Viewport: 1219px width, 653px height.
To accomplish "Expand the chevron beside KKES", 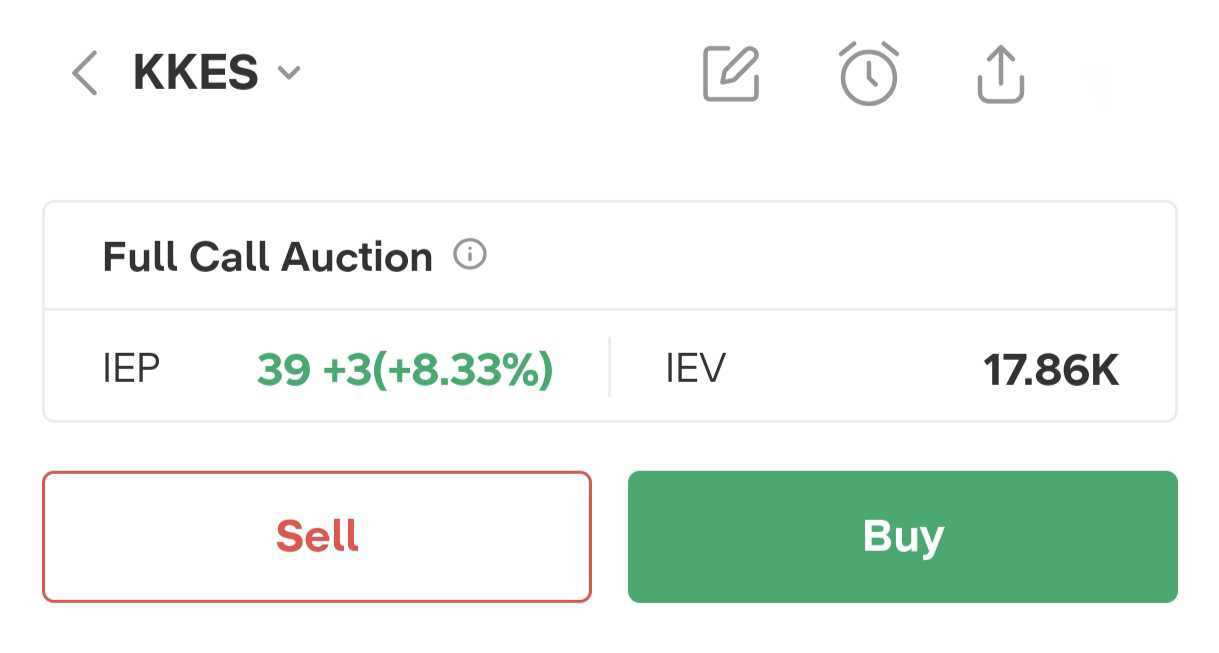I will [289, 73].
